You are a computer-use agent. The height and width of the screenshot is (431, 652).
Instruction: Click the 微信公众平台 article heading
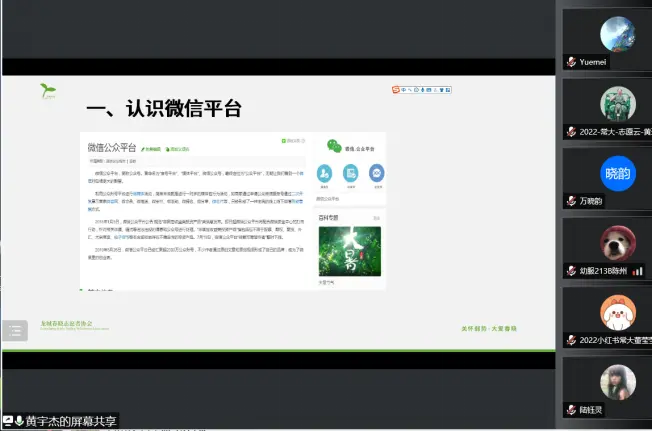112,148
